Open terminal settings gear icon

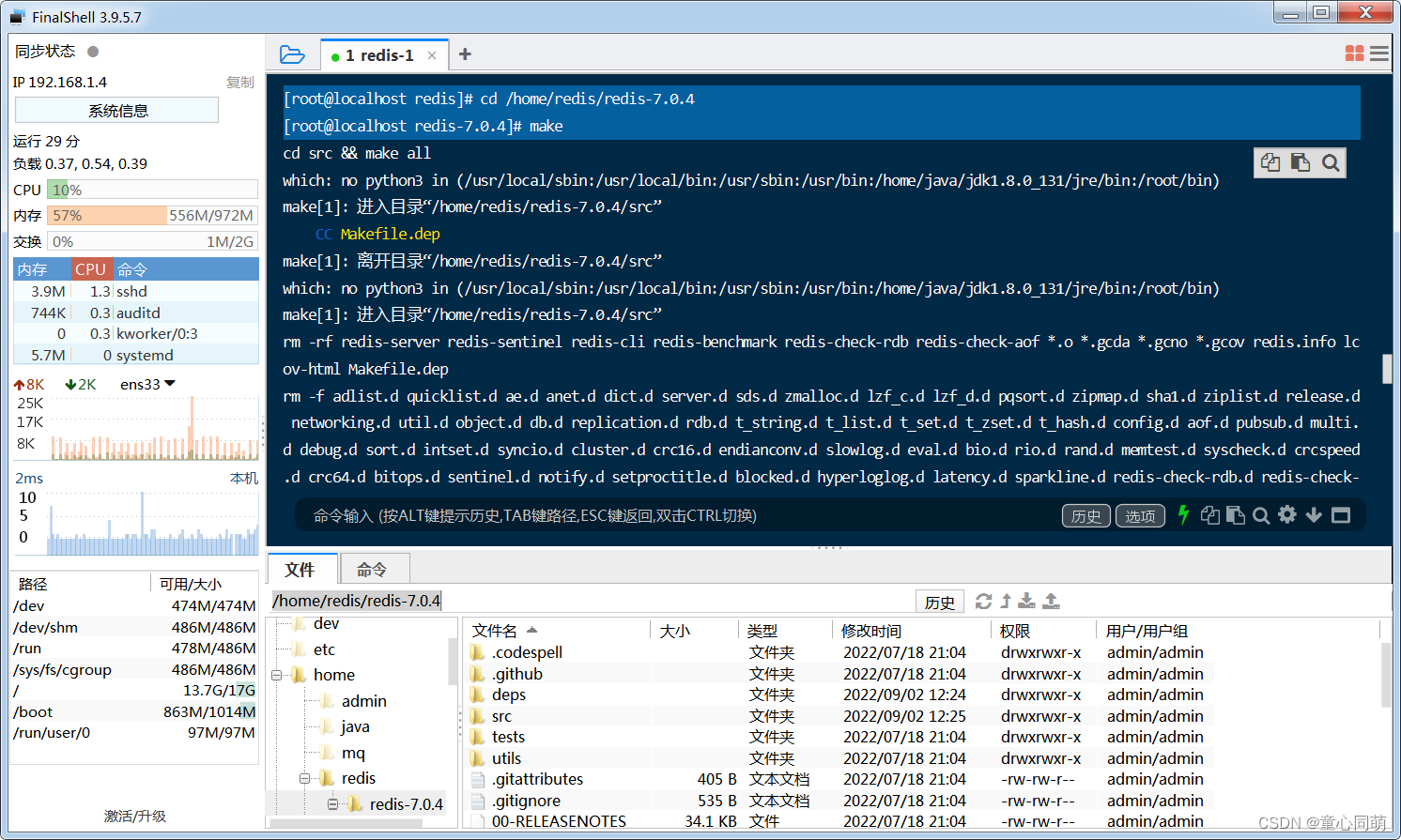(1287, 514)
